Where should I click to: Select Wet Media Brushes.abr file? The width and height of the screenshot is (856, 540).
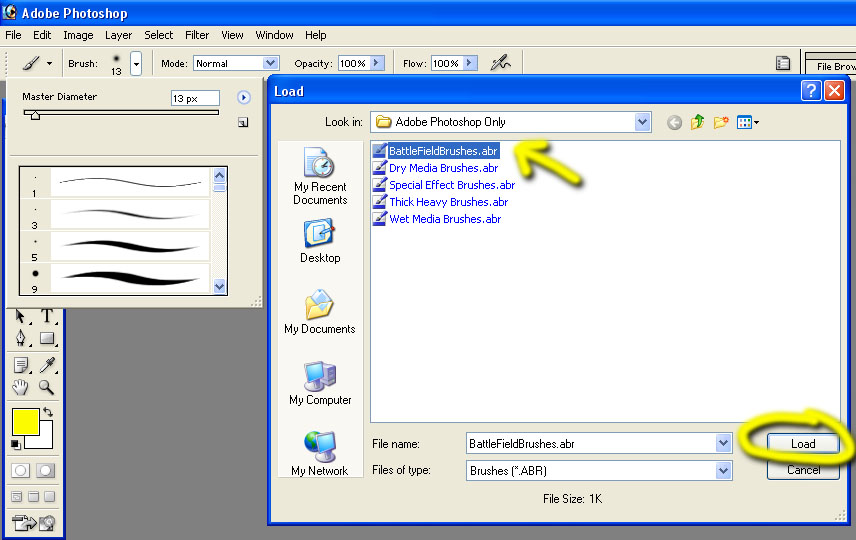(445, 219)
